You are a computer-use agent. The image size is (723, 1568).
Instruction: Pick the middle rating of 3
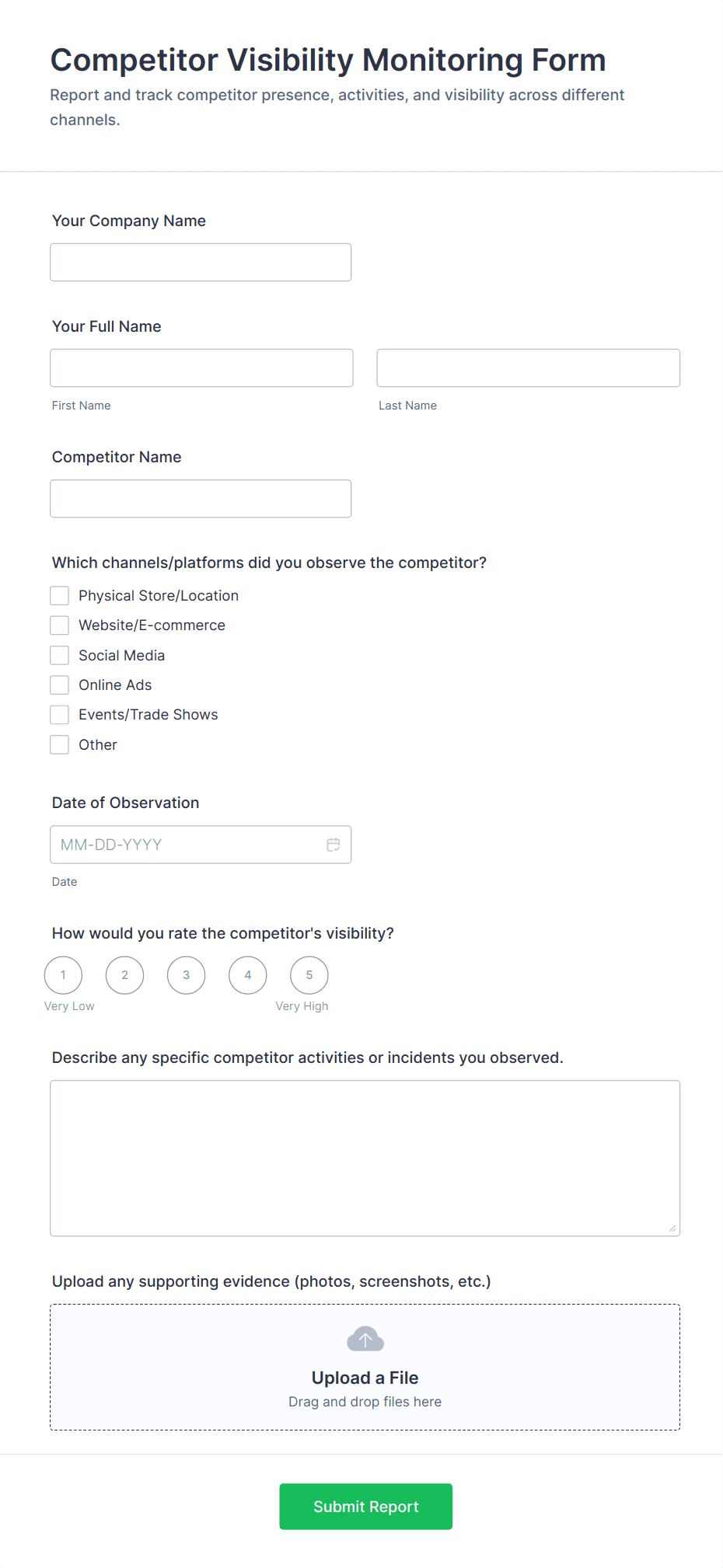[x=186, y=974]
